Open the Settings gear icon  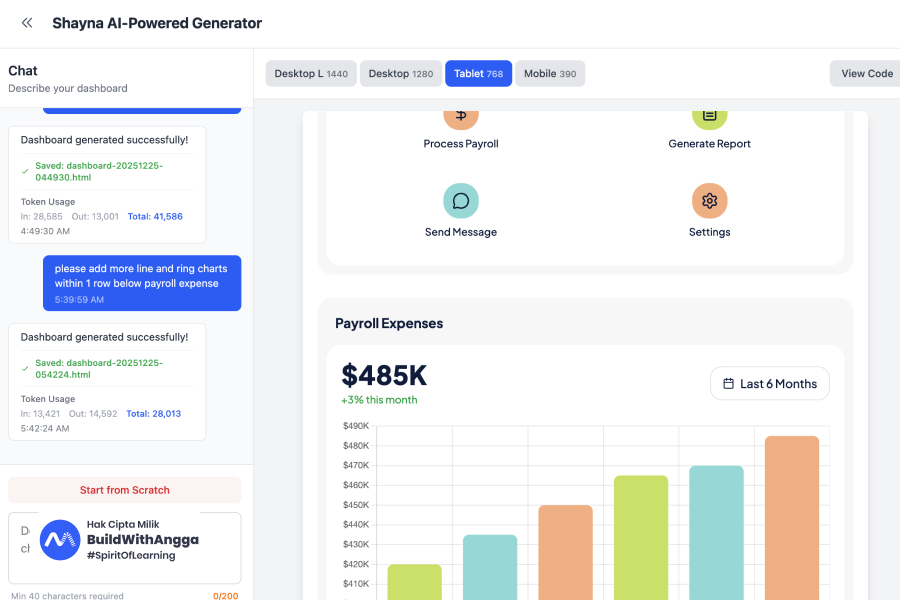[x=709, y=201]
